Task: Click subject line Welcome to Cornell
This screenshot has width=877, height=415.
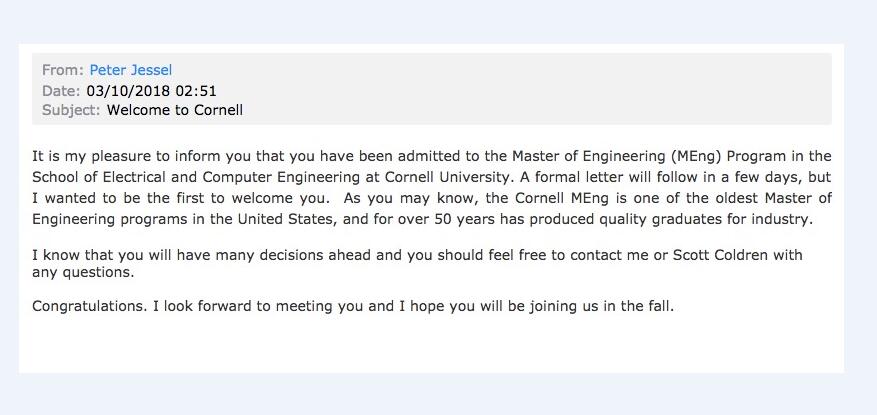Action: pos(175,110)
